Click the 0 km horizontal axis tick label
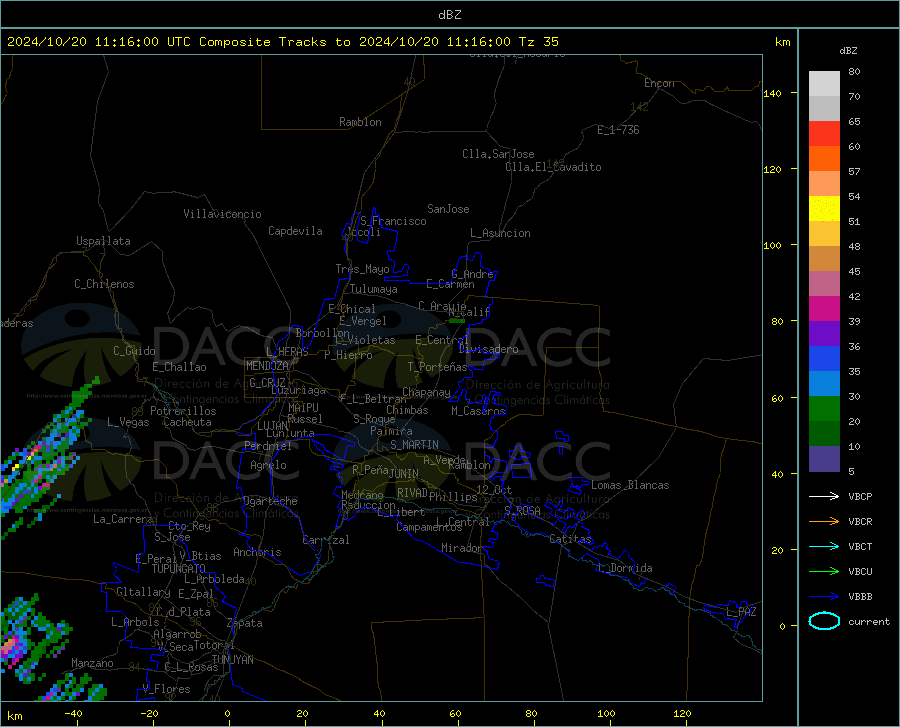This screenshot has height=727, width=900. [228, 714]
